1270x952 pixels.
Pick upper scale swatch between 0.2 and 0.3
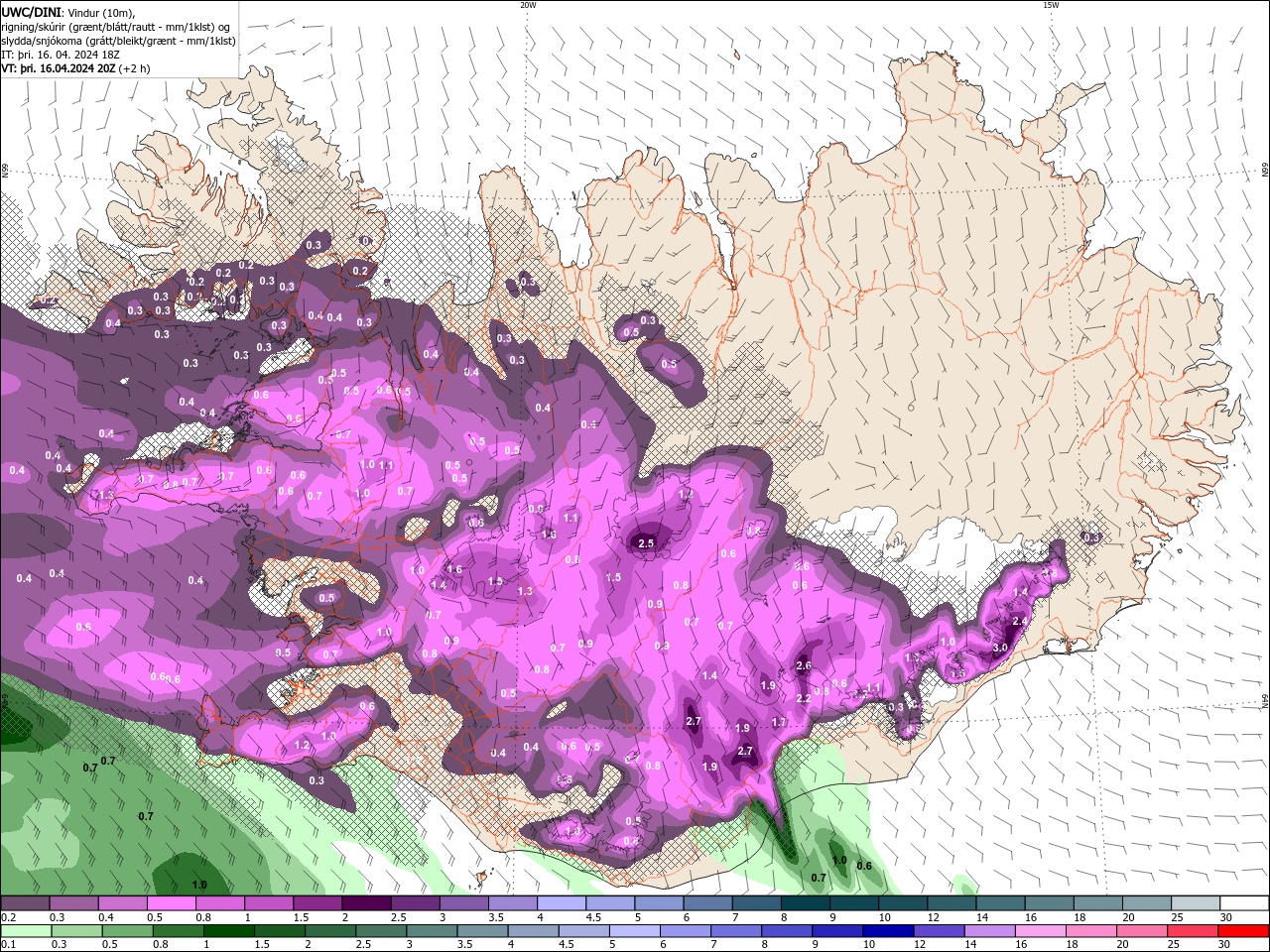[25, 903]
